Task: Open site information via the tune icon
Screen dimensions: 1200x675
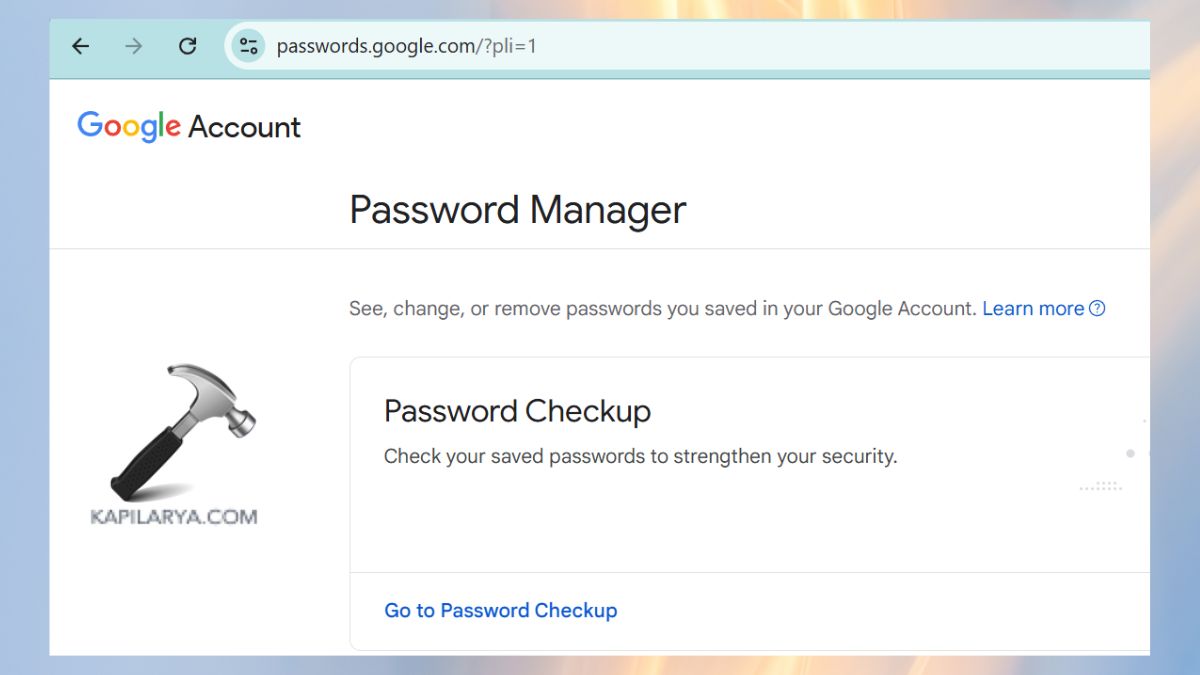Action: tap(247, 45)
